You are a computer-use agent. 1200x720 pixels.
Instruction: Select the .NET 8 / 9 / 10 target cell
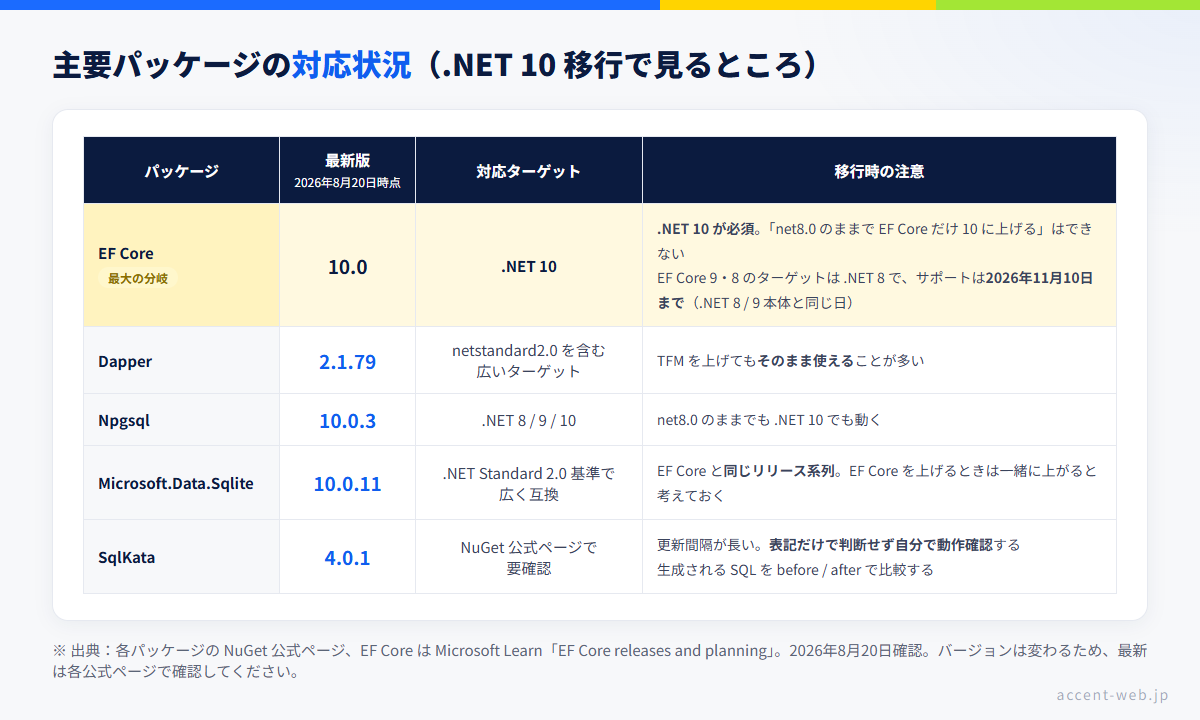coord(529,421)
